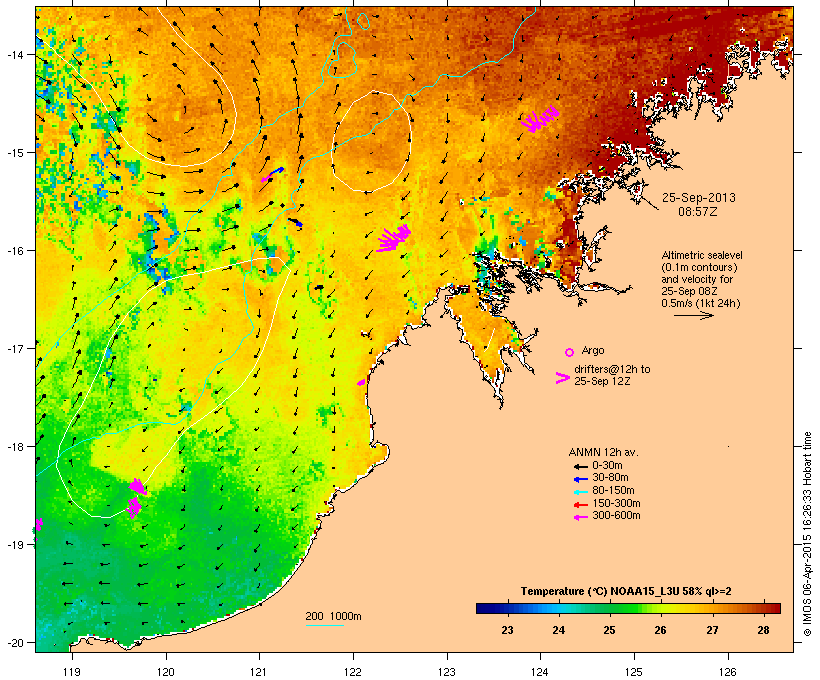Click the longitude axis label 126
820x680 pixels.
click(x=728, y=672)
